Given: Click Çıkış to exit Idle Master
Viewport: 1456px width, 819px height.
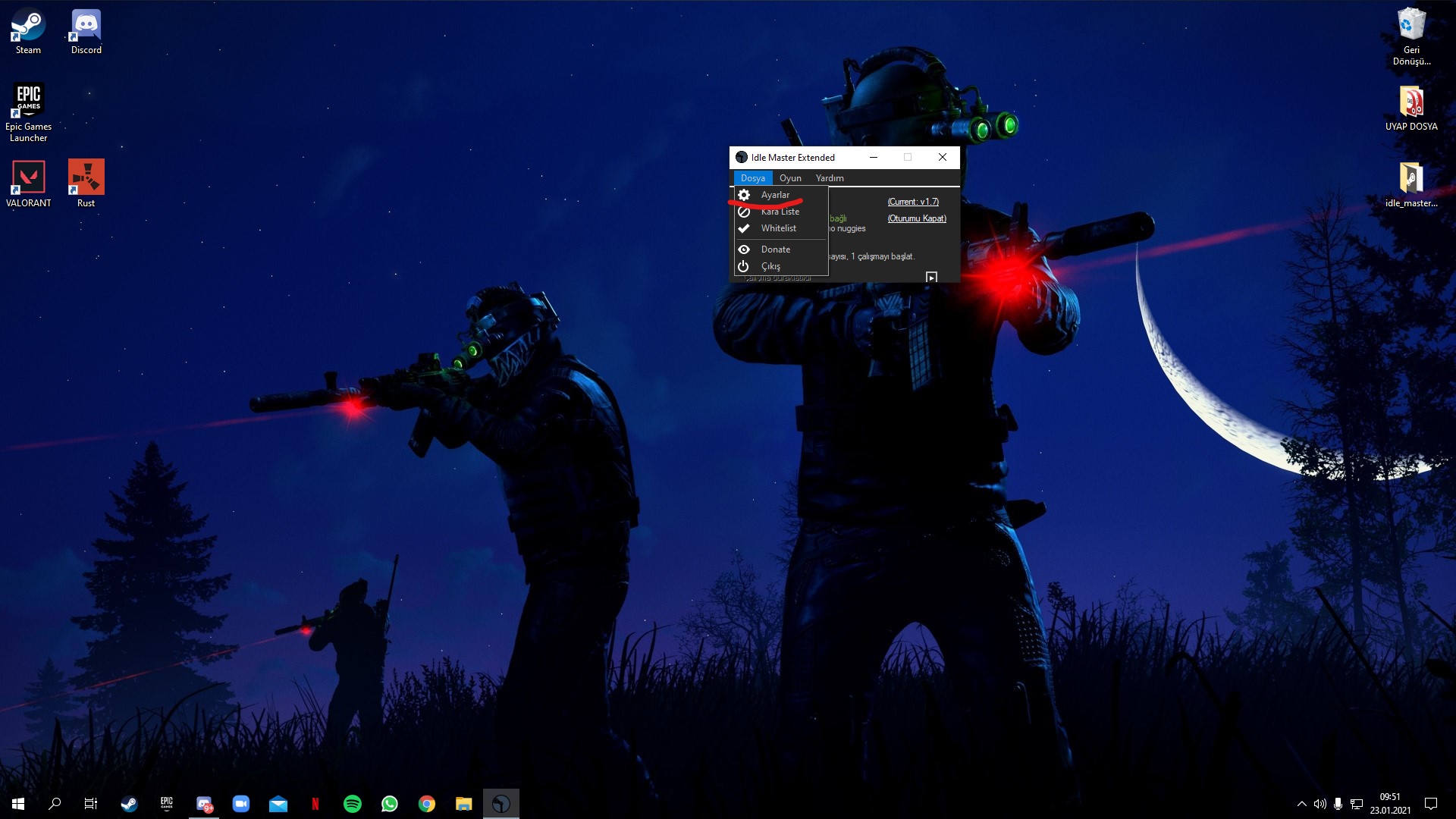Looking at the screenshot, I should coord(770,266).
